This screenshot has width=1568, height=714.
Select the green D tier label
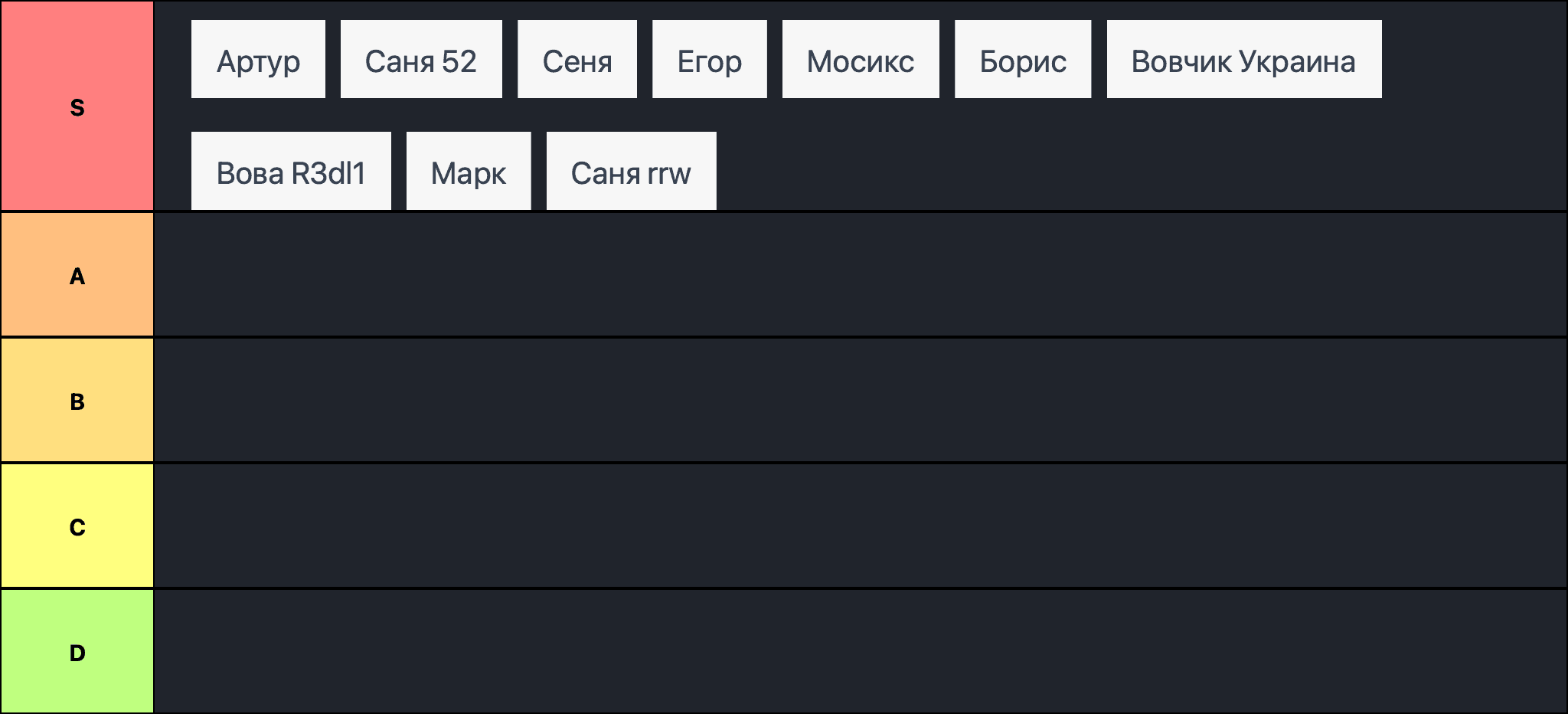(77, 652)
